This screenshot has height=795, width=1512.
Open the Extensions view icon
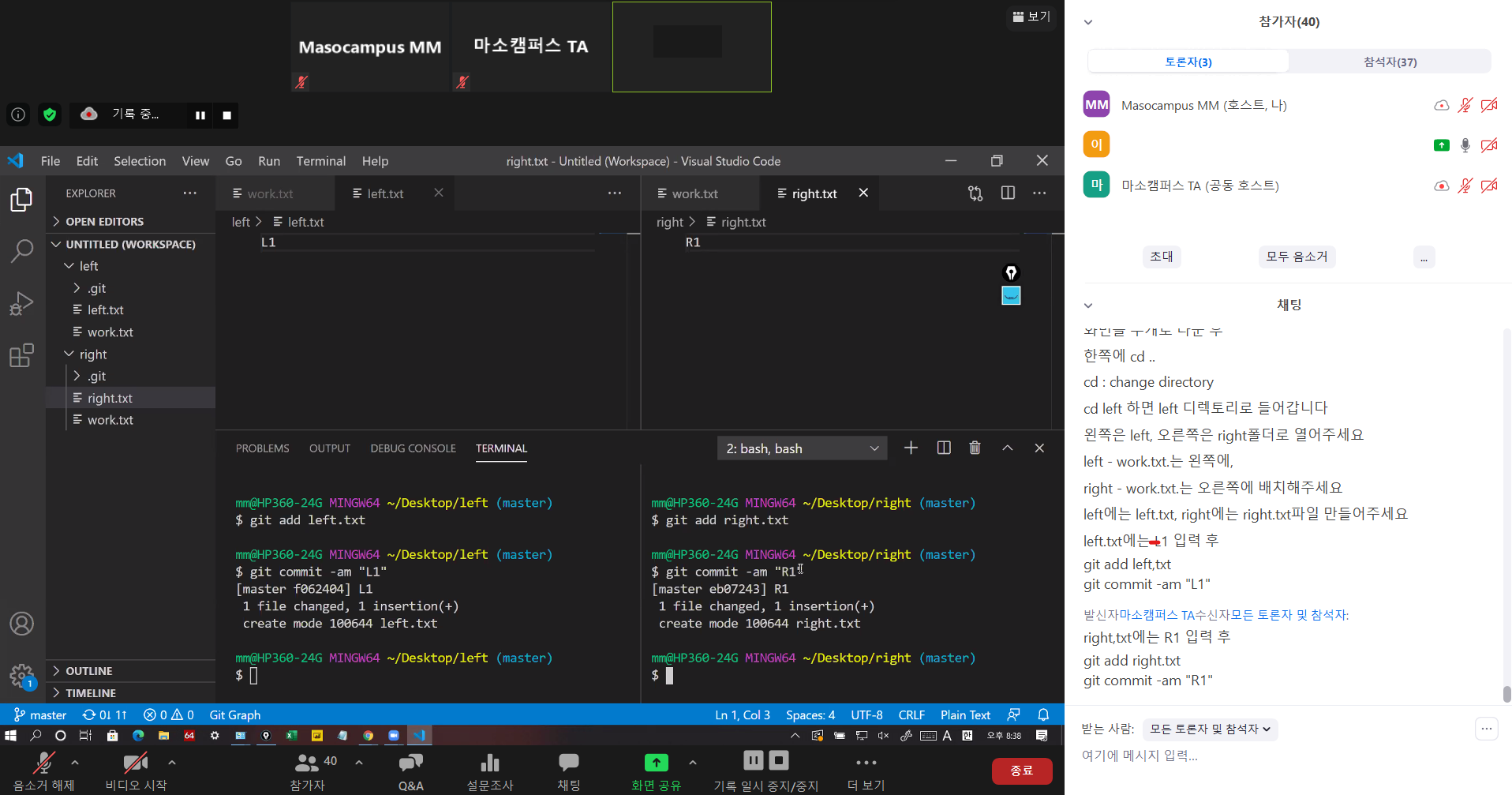coord(21,355)
